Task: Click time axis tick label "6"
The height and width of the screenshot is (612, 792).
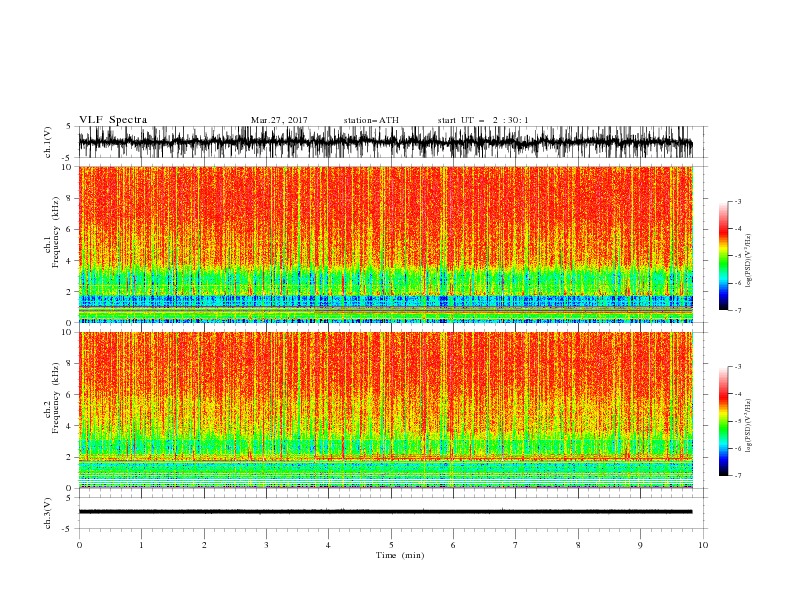Action: (453, 545)
